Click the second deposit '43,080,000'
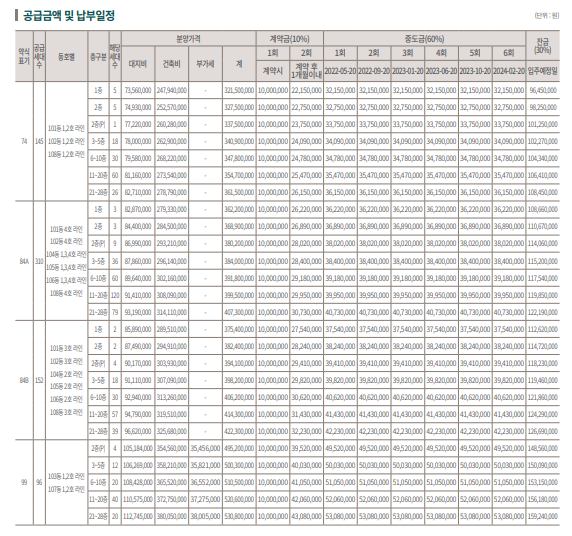The image size is (572, 536). 306,516
